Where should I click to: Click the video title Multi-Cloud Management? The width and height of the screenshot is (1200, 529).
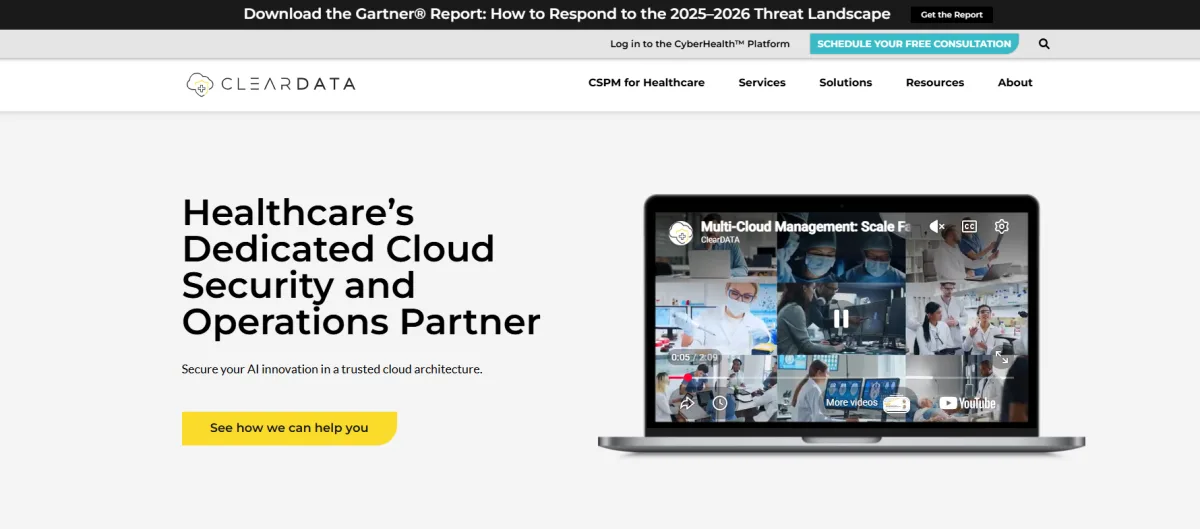point(805,227)
